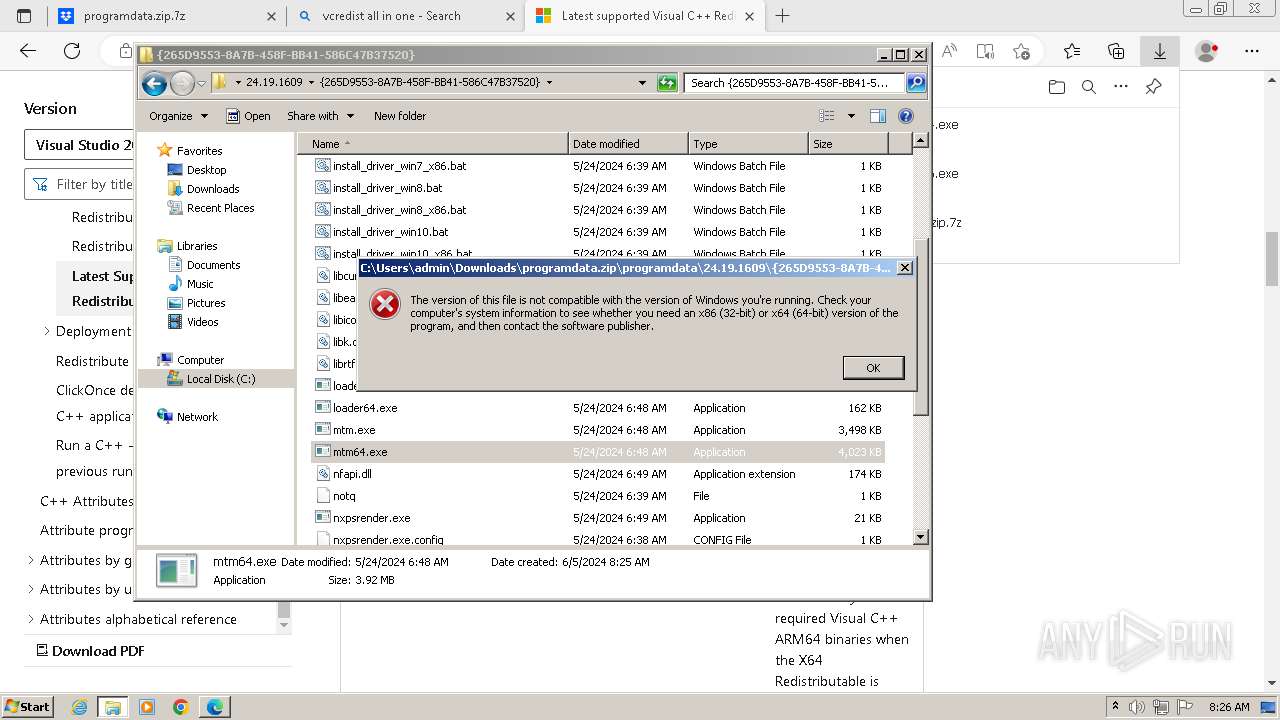Select nxpsrender.exe file

point(371,518)
